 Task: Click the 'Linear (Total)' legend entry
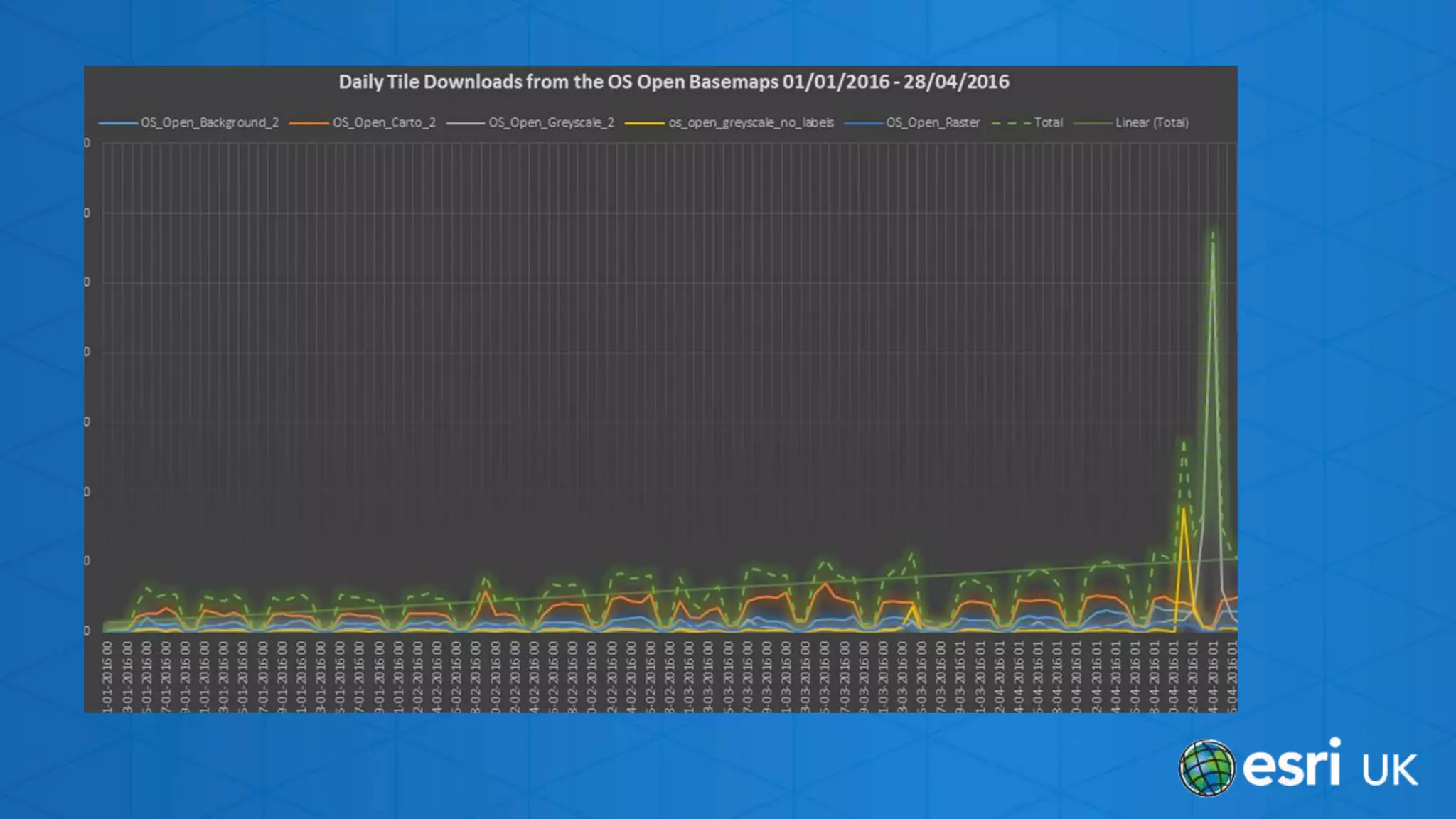tap(1152, 122)
